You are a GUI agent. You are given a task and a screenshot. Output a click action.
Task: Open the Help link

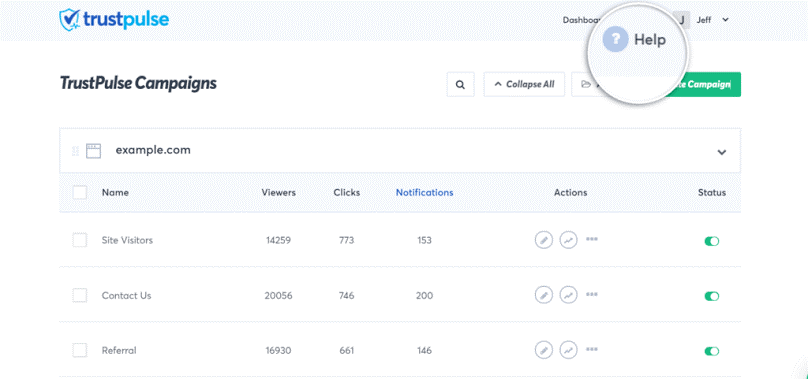point(650,40)
